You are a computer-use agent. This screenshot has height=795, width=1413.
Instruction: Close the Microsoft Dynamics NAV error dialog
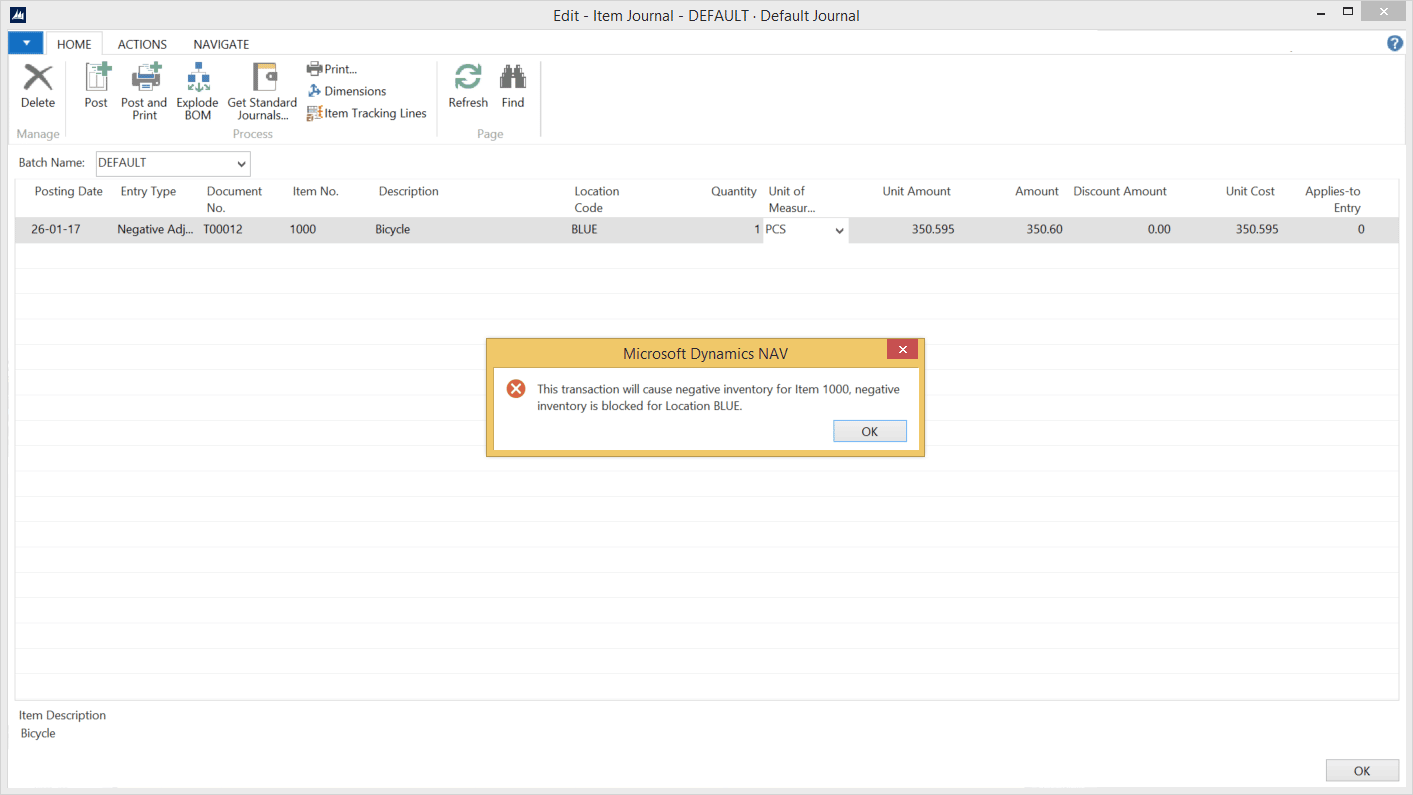pos(902,349)
